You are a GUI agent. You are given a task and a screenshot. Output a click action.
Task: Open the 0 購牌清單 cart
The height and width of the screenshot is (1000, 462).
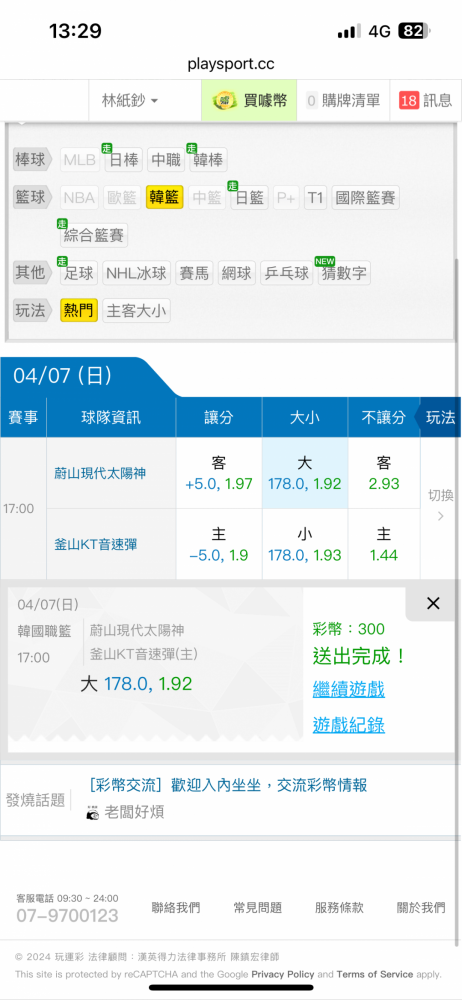click(x=343, y=100)
